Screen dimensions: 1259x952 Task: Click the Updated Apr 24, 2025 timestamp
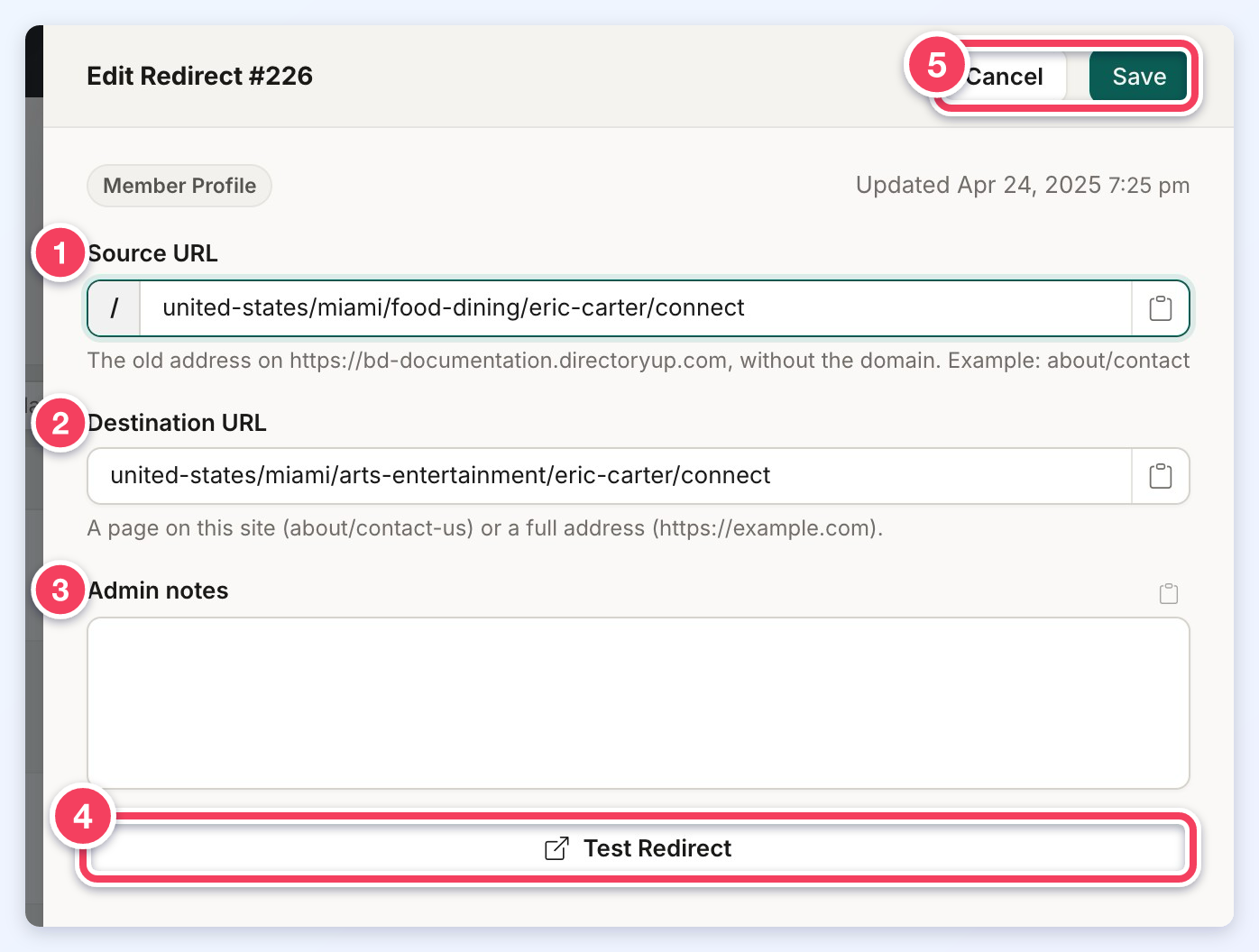(x=1023, y=186)
